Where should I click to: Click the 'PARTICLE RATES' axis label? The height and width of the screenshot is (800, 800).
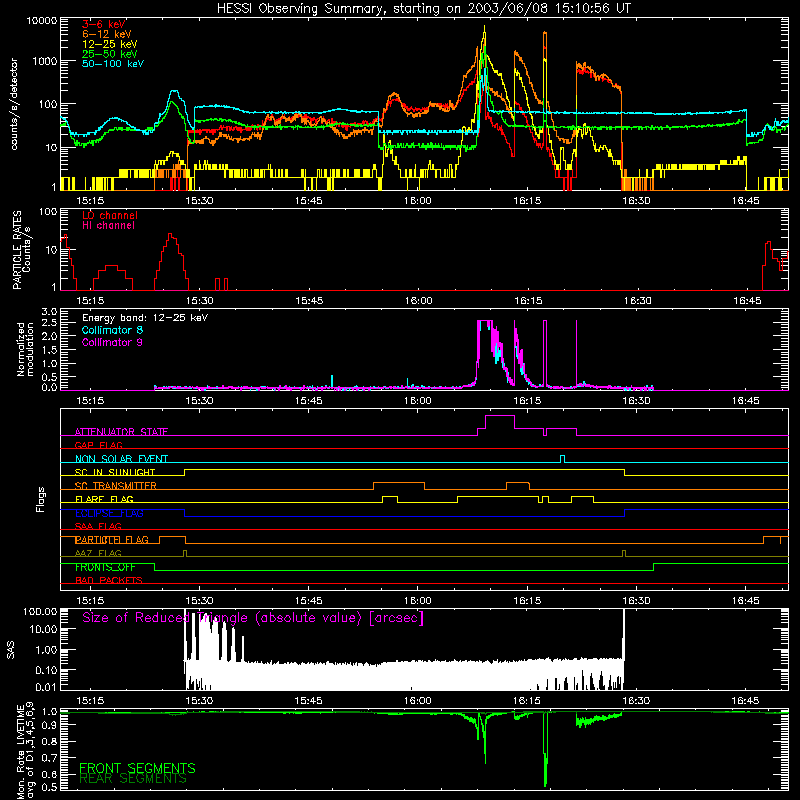17,250
